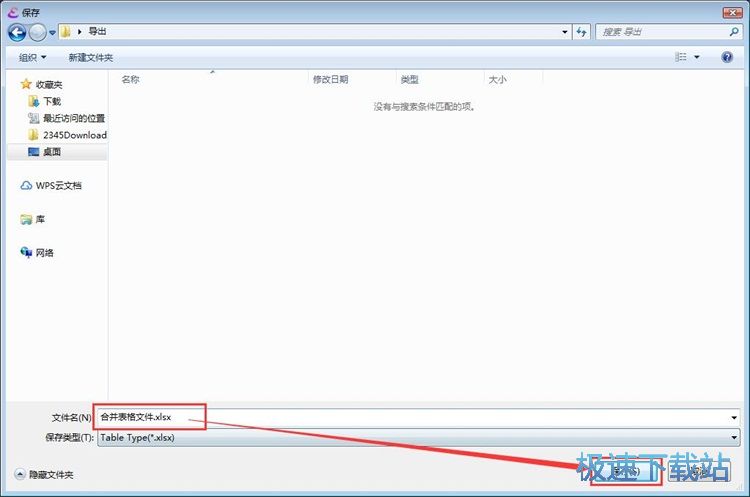Open the view options dropdown arrow
The image size is (750, 497).
pos(697,57)
